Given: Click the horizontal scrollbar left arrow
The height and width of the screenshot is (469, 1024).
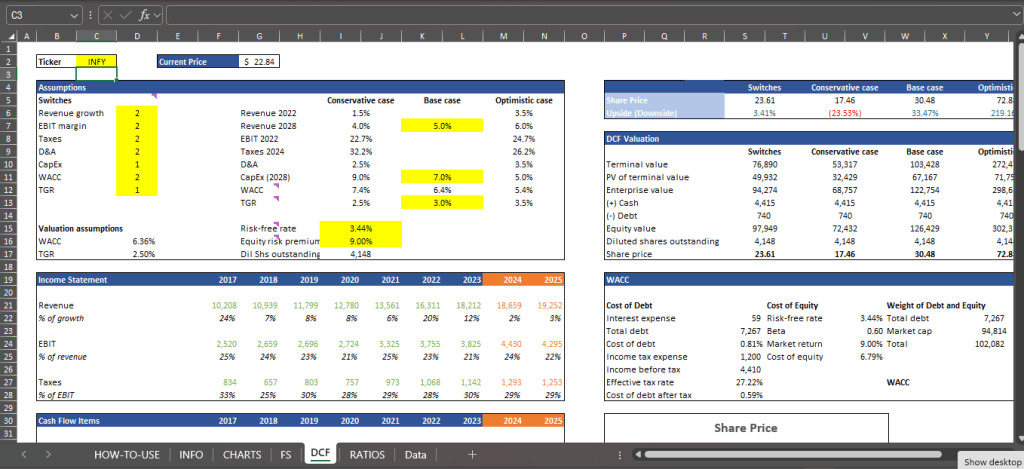Looking at the screenshot, I should (x=637, y=454).
